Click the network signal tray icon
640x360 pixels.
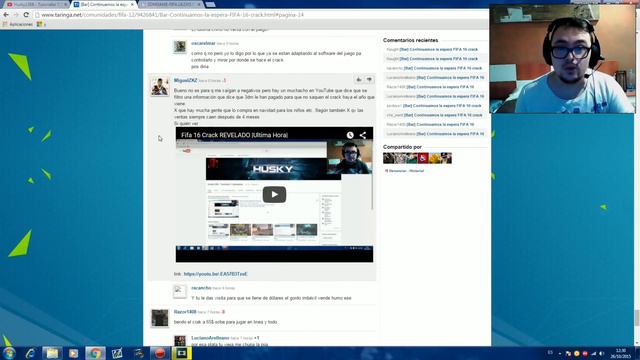point(593,353)
